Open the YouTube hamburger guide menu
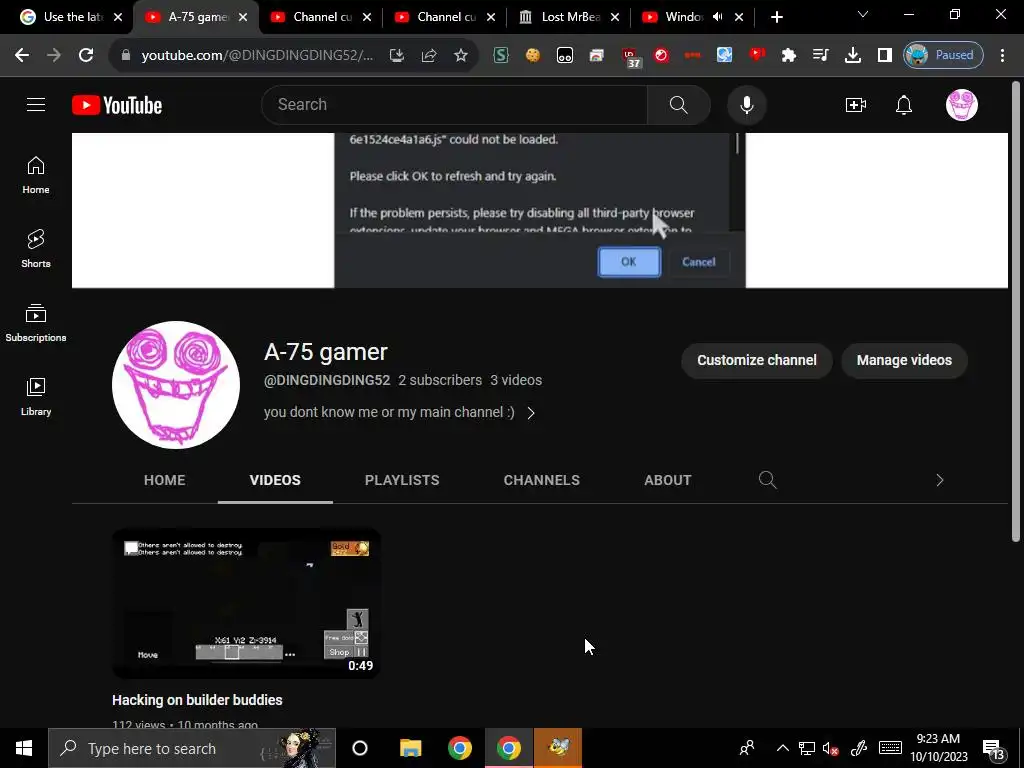This screenshot has height=768, width=1024. tap(36, 104)
